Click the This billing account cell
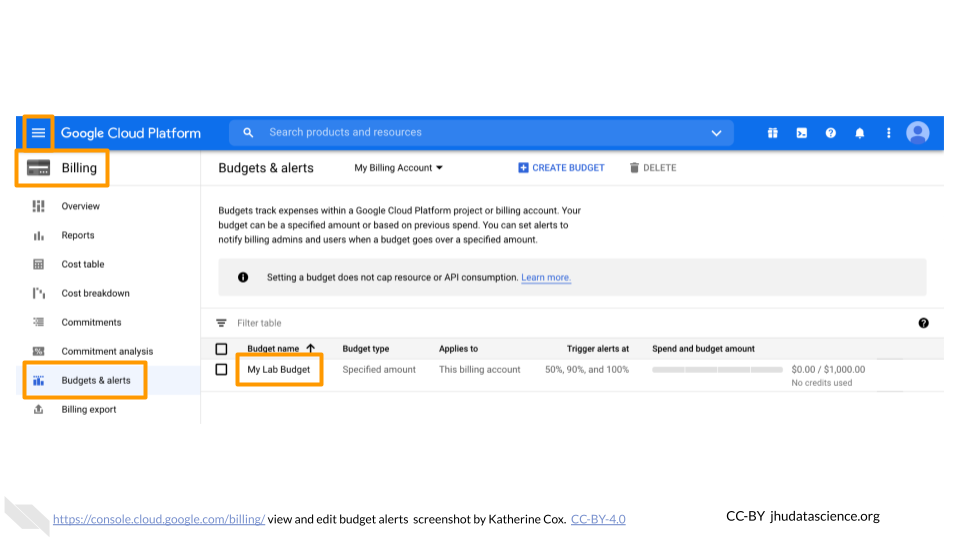This screenshot has height=540, width=960. point(479,370)
